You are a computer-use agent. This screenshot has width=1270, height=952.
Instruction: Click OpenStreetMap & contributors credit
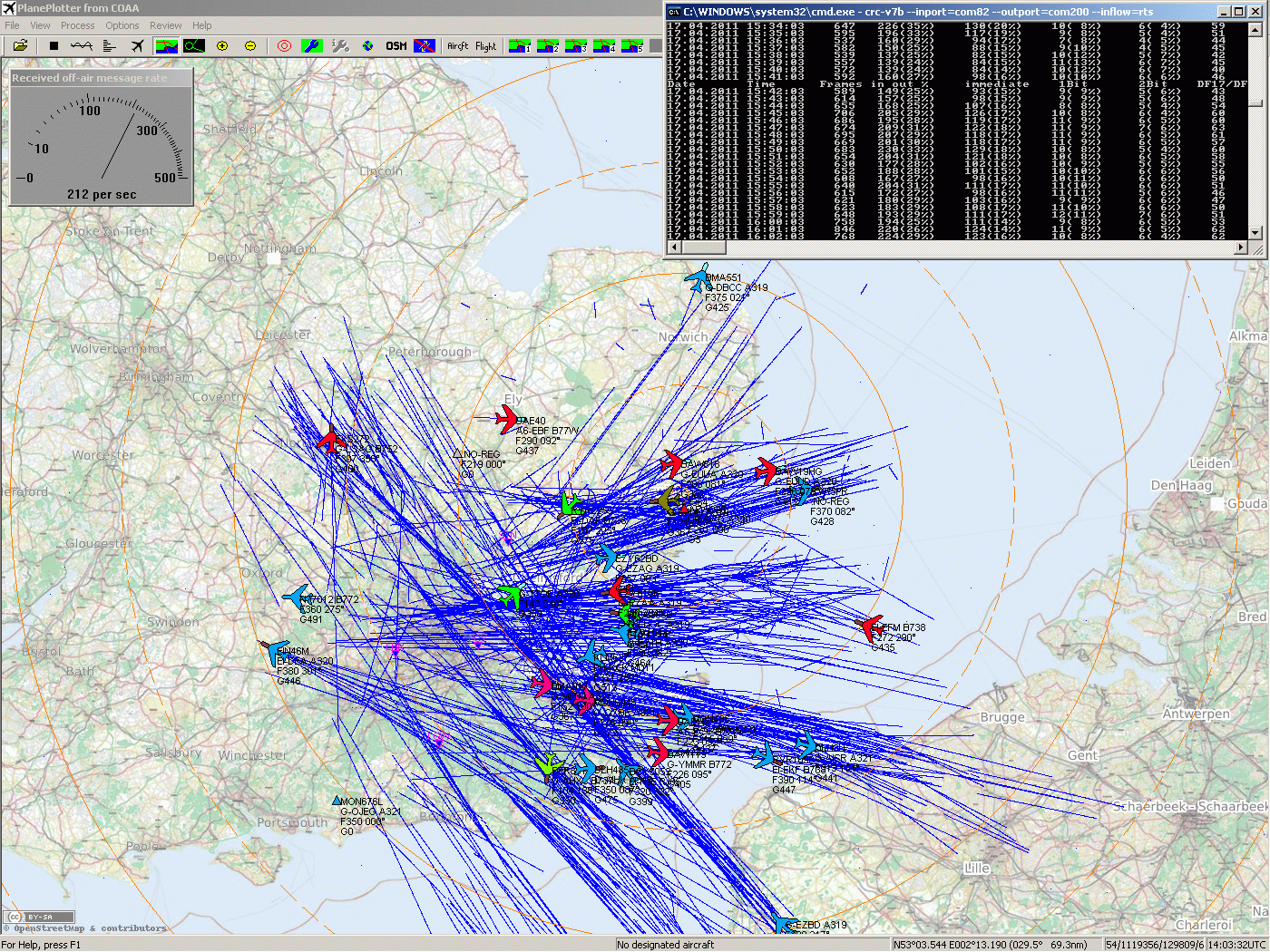85,928
